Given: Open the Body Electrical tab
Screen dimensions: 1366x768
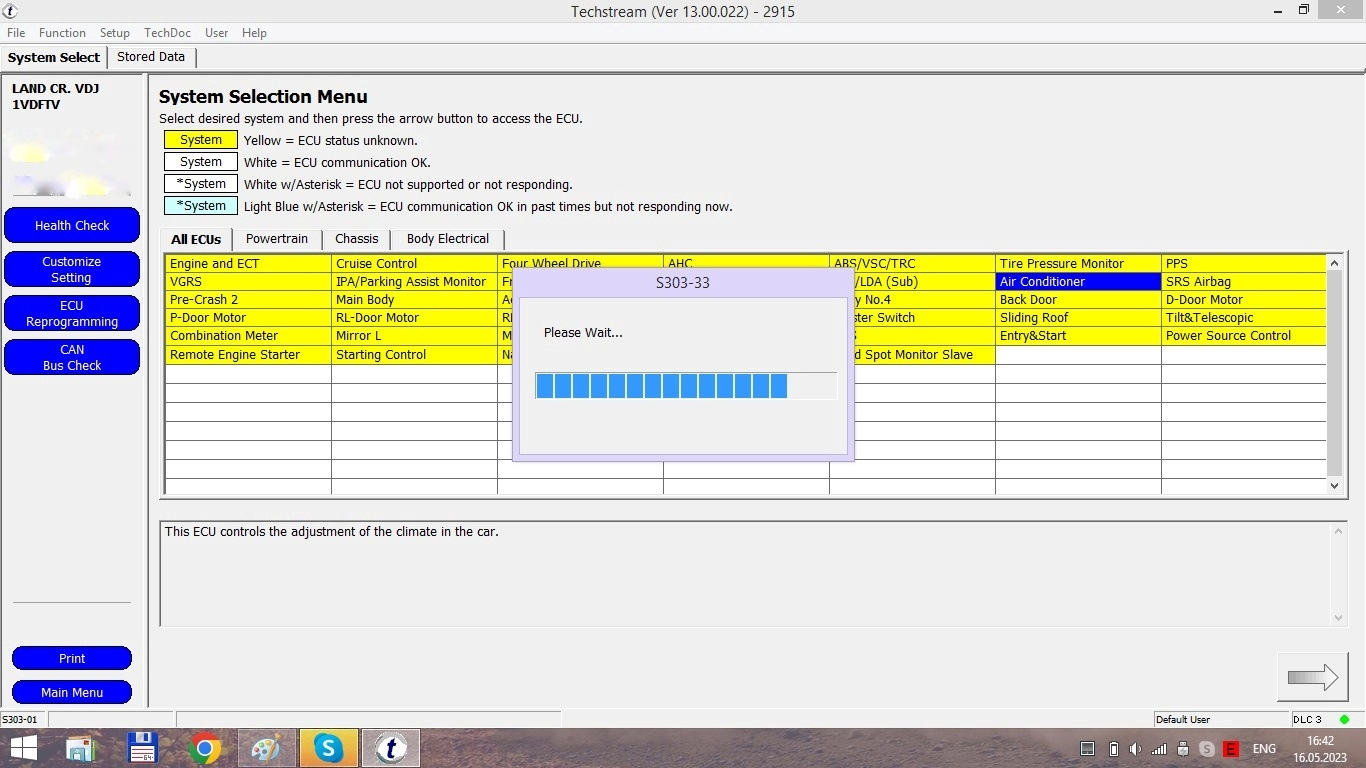Looking at the screenshot, I should tap(448, 239).
